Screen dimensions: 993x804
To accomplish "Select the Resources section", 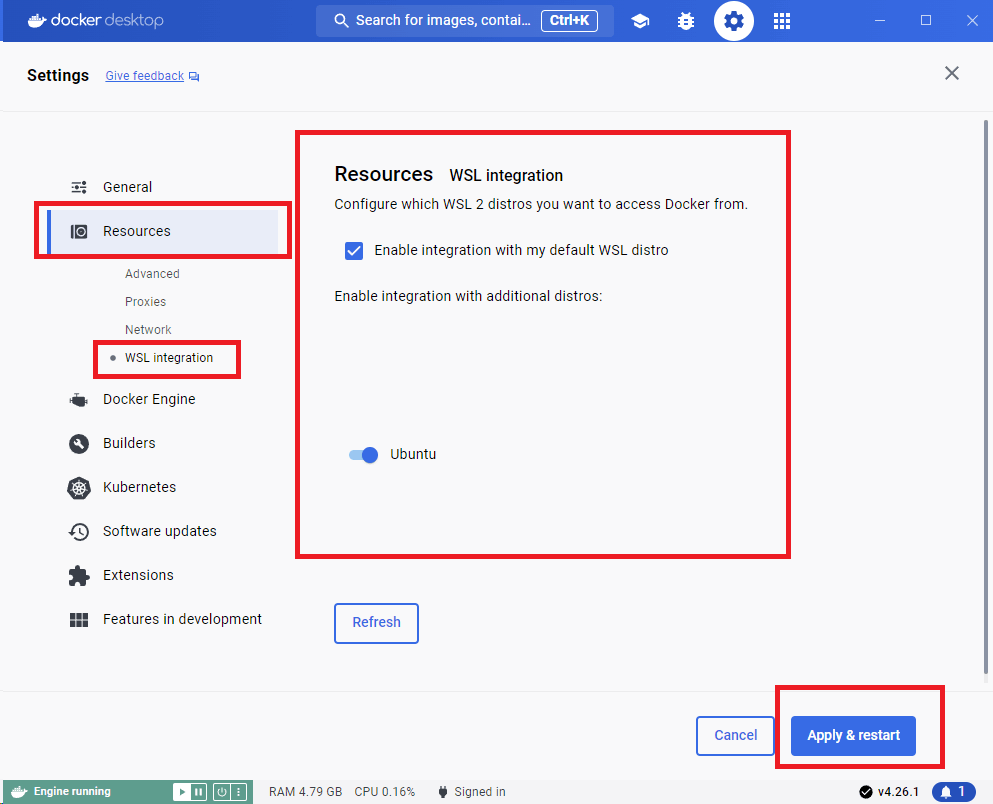I will pyautogui.click(x=163, y=231).
